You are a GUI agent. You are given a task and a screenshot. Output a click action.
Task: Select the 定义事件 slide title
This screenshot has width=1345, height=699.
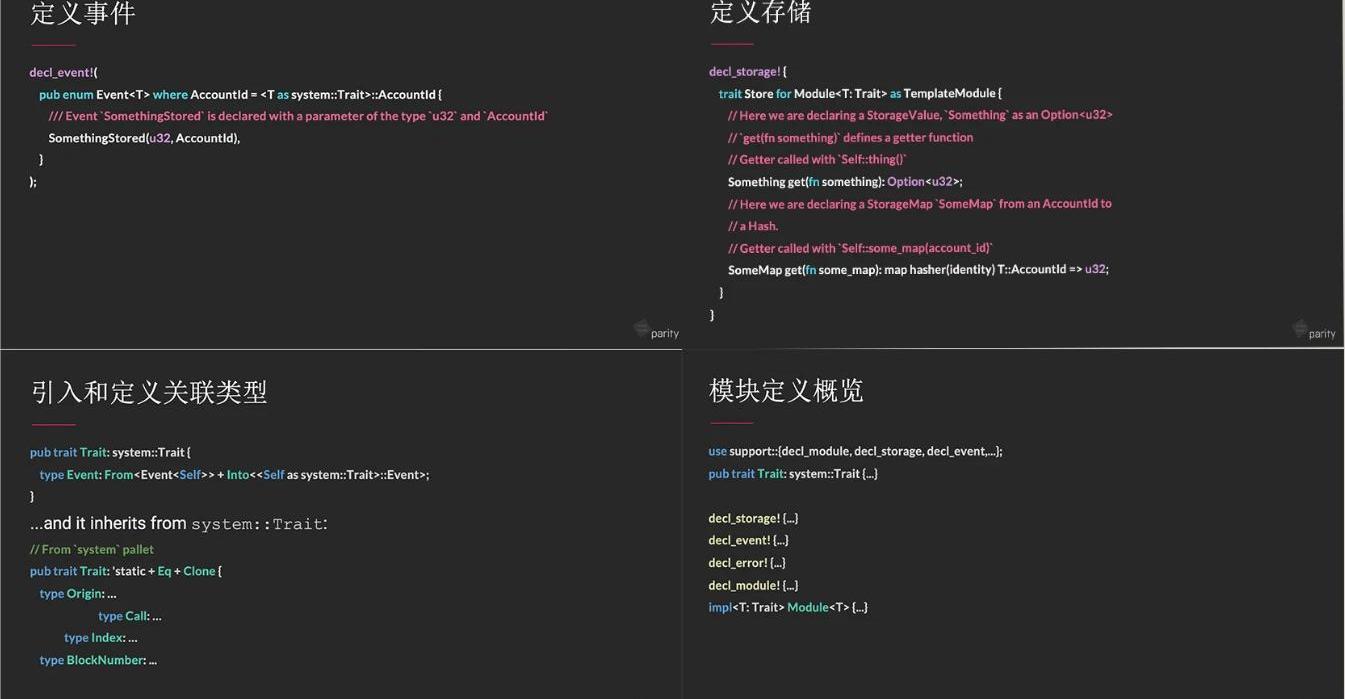tap(83, 14)
